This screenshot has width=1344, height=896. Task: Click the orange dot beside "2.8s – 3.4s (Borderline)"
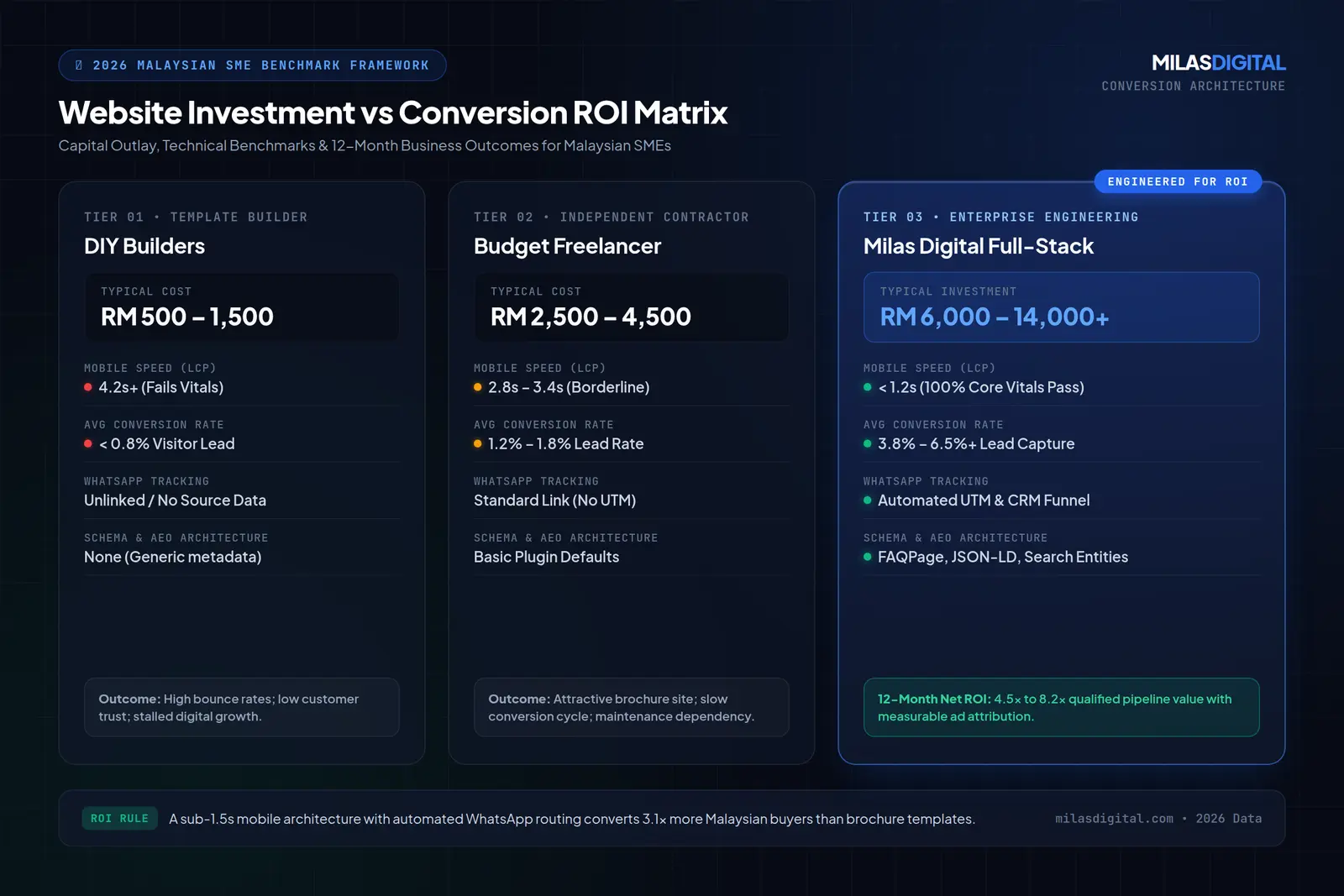click(x=478, y=387)
